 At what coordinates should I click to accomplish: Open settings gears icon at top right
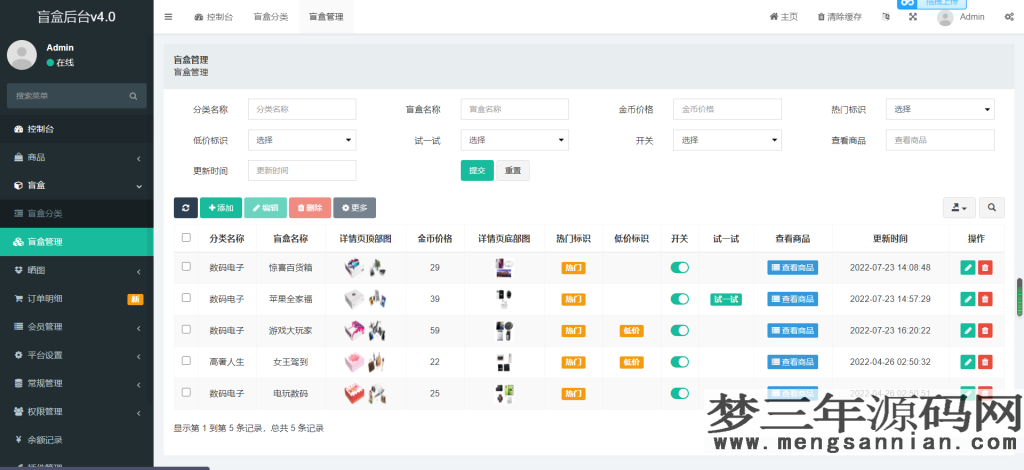pyautogui.click(x=1009, y=17)
